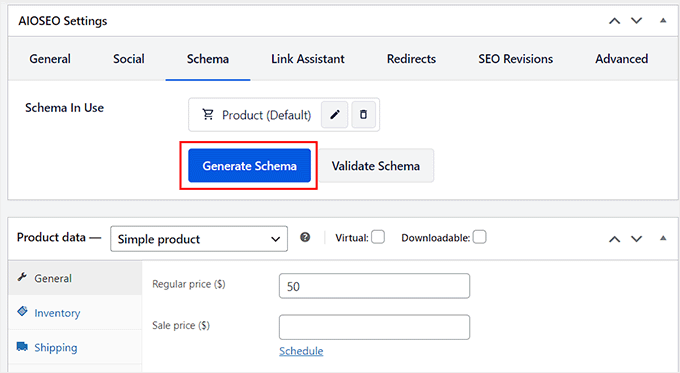
Task: Move AIOSEO Settings panel down
Action: click(x=636, y=21)
